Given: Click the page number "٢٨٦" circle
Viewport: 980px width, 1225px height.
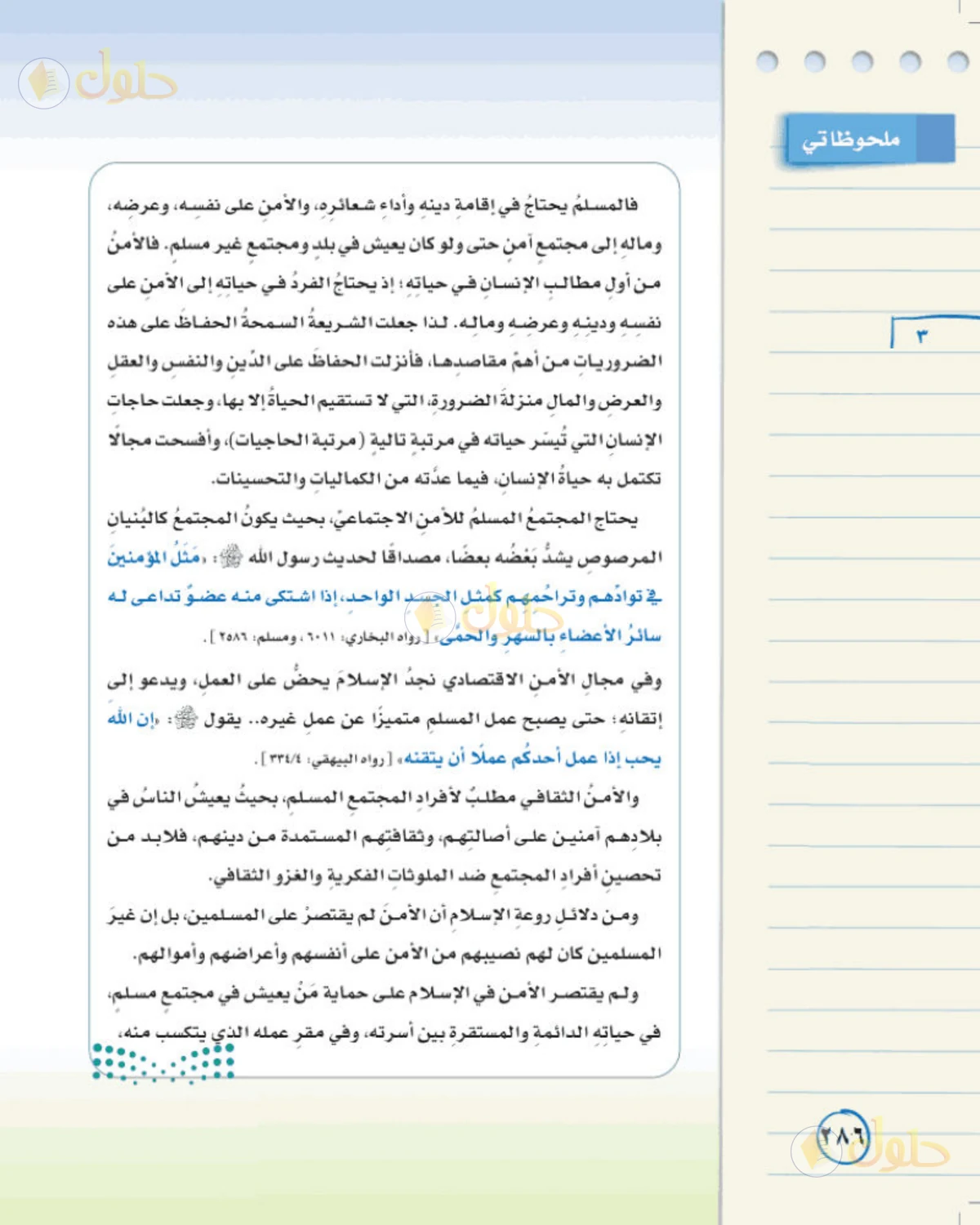Looking at the screenshot, I should point(842,1137).
